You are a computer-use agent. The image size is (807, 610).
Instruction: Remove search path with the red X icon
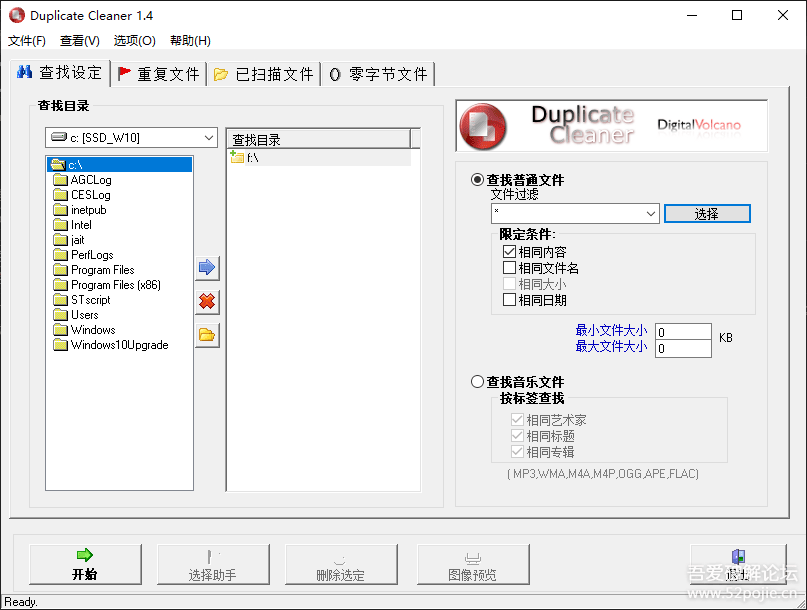pyautogui.click(x=206, y=301)
